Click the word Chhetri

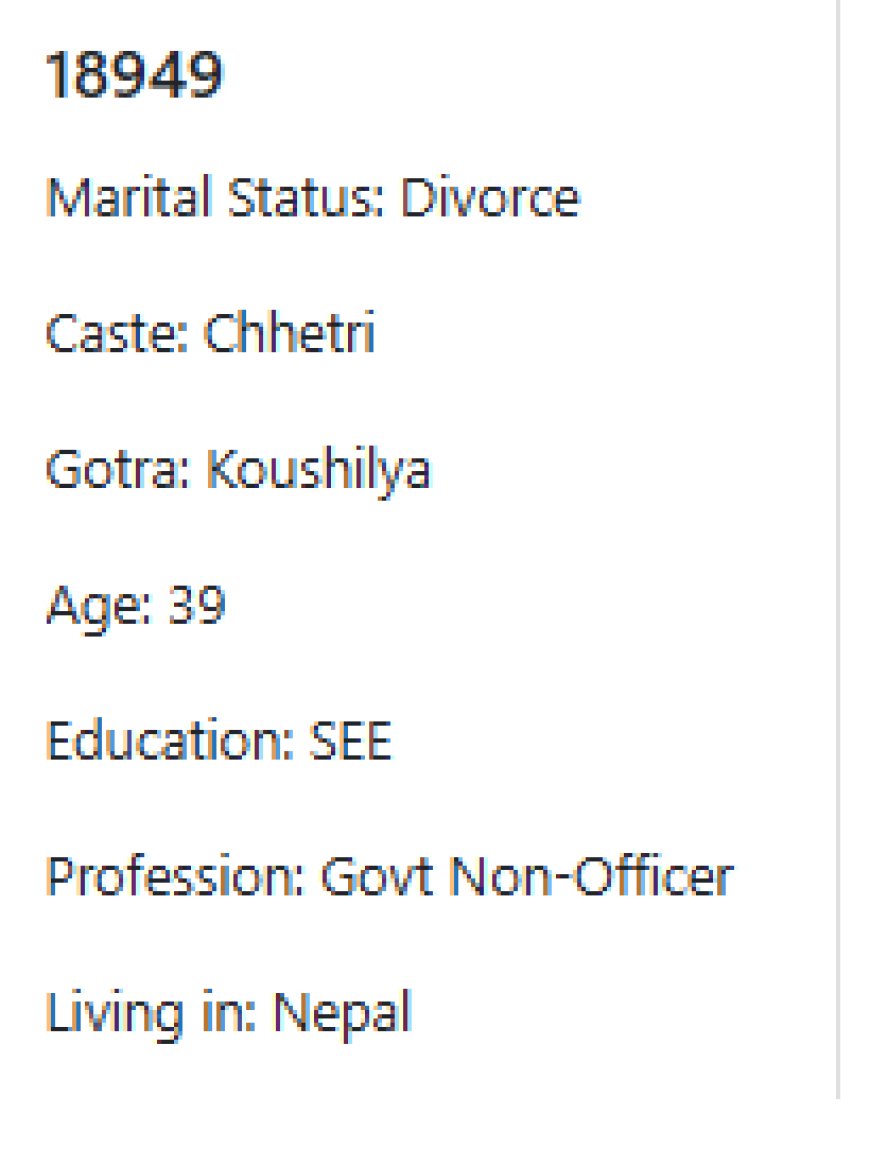point(290,333)
